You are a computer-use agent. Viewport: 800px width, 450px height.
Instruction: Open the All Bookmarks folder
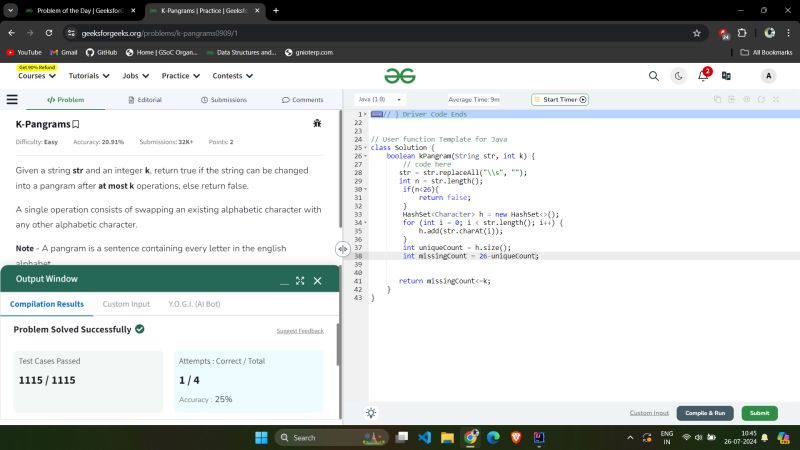click(x=766, y=52)
